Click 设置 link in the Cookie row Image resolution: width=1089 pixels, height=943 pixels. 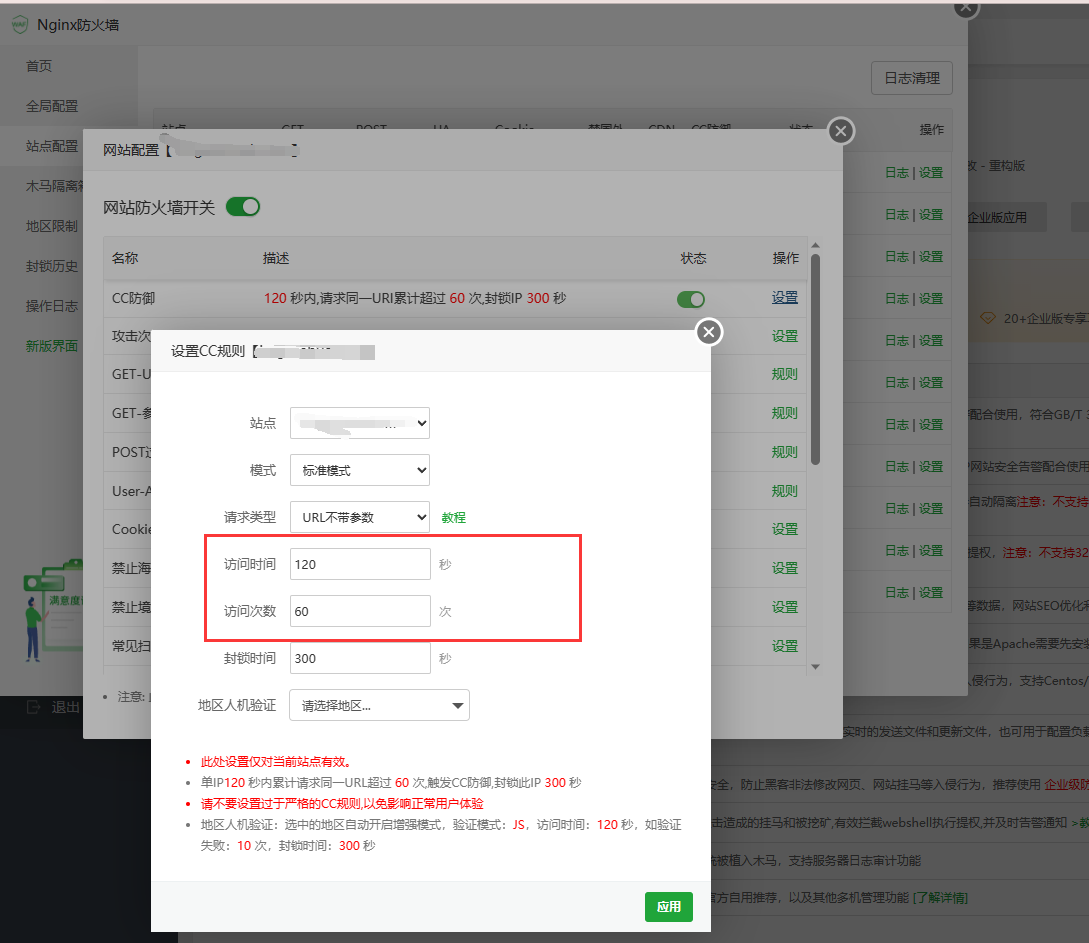pos(785,529)
